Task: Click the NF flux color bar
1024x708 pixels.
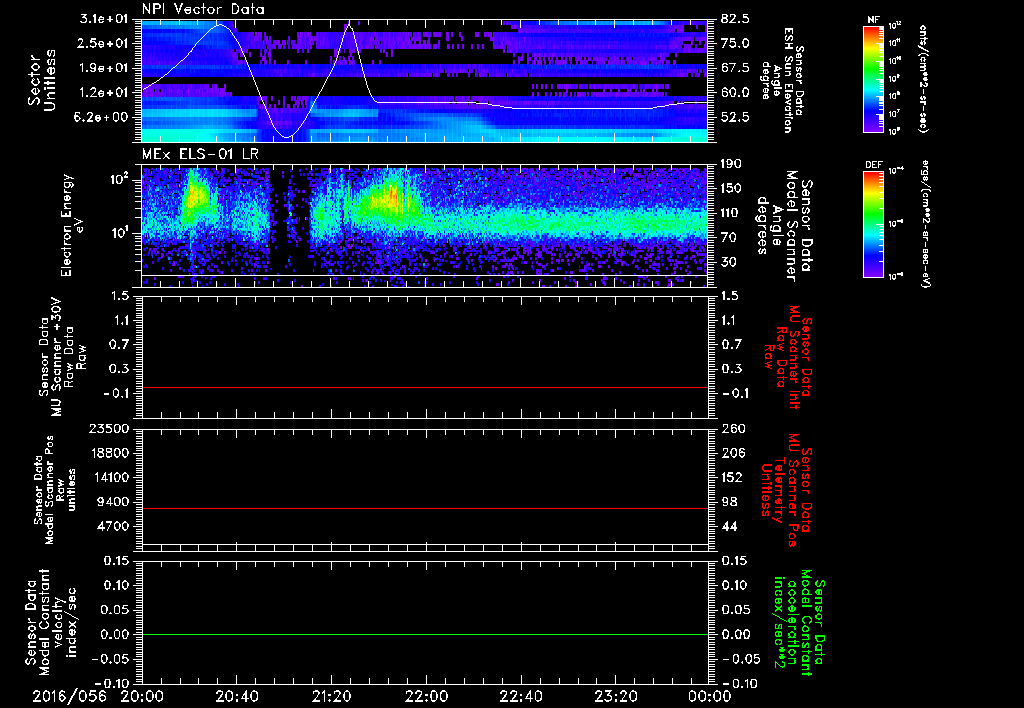Action: click(874, 79)
